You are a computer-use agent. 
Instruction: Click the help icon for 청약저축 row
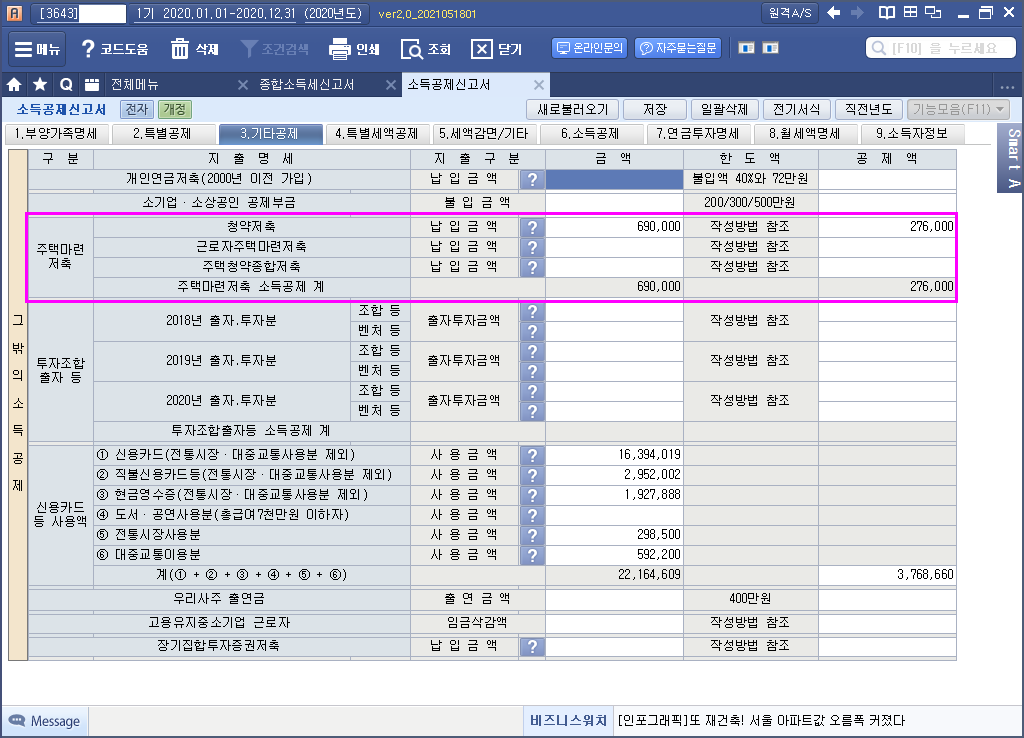click(x=532, y=227)
